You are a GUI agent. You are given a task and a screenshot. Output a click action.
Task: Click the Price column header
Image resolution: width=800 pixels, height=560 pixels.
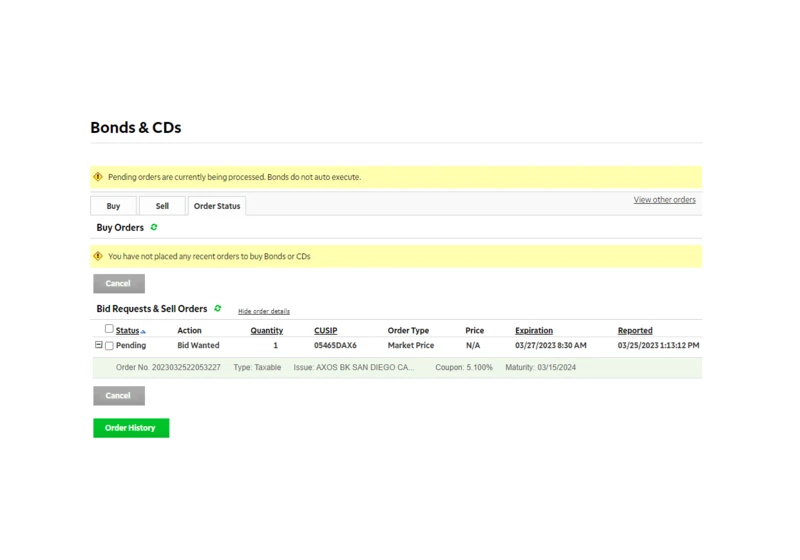click(474, 330)
